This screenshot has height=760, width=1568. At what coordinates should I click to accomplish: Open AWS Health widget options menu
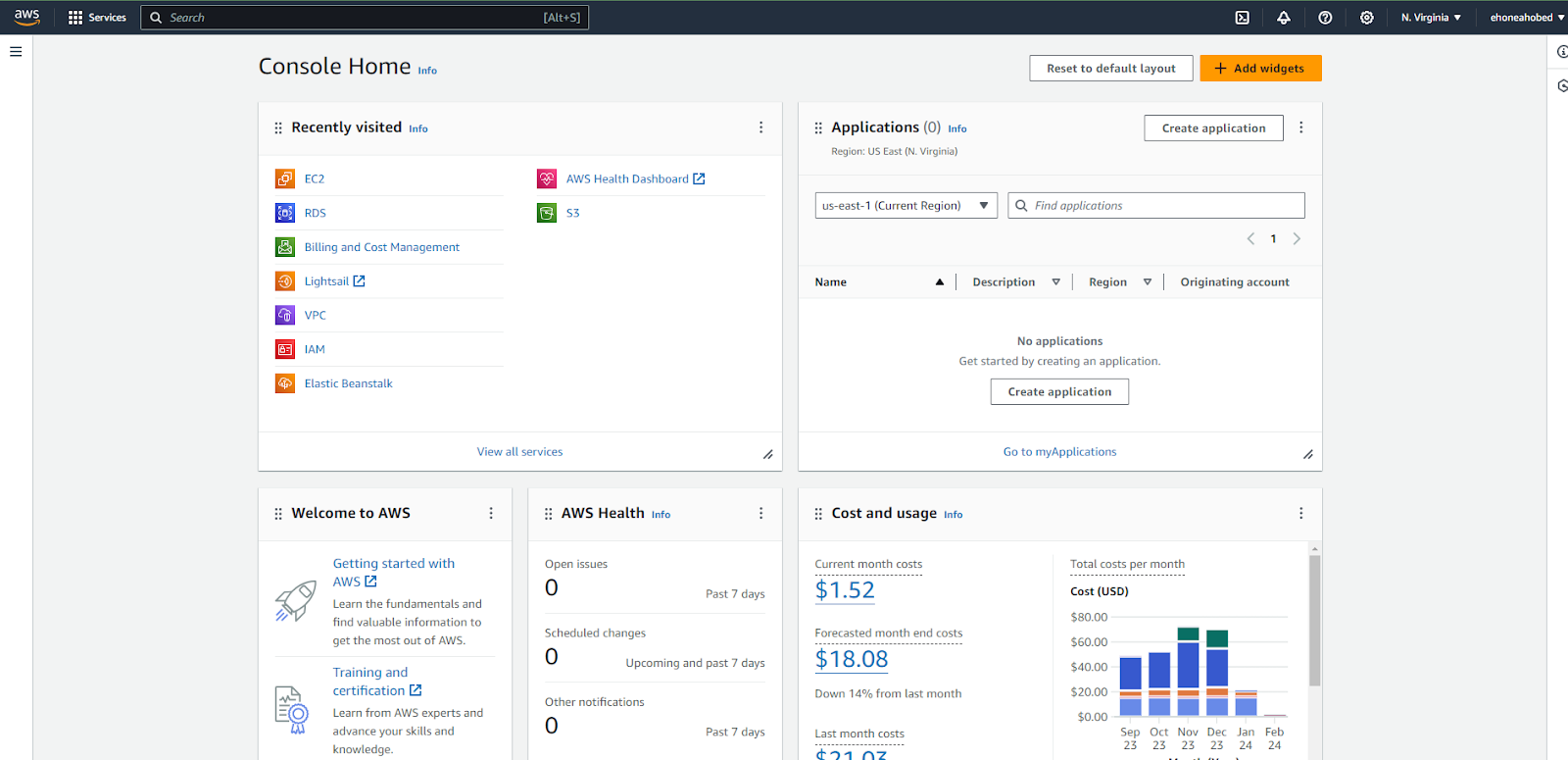[760, 514]
